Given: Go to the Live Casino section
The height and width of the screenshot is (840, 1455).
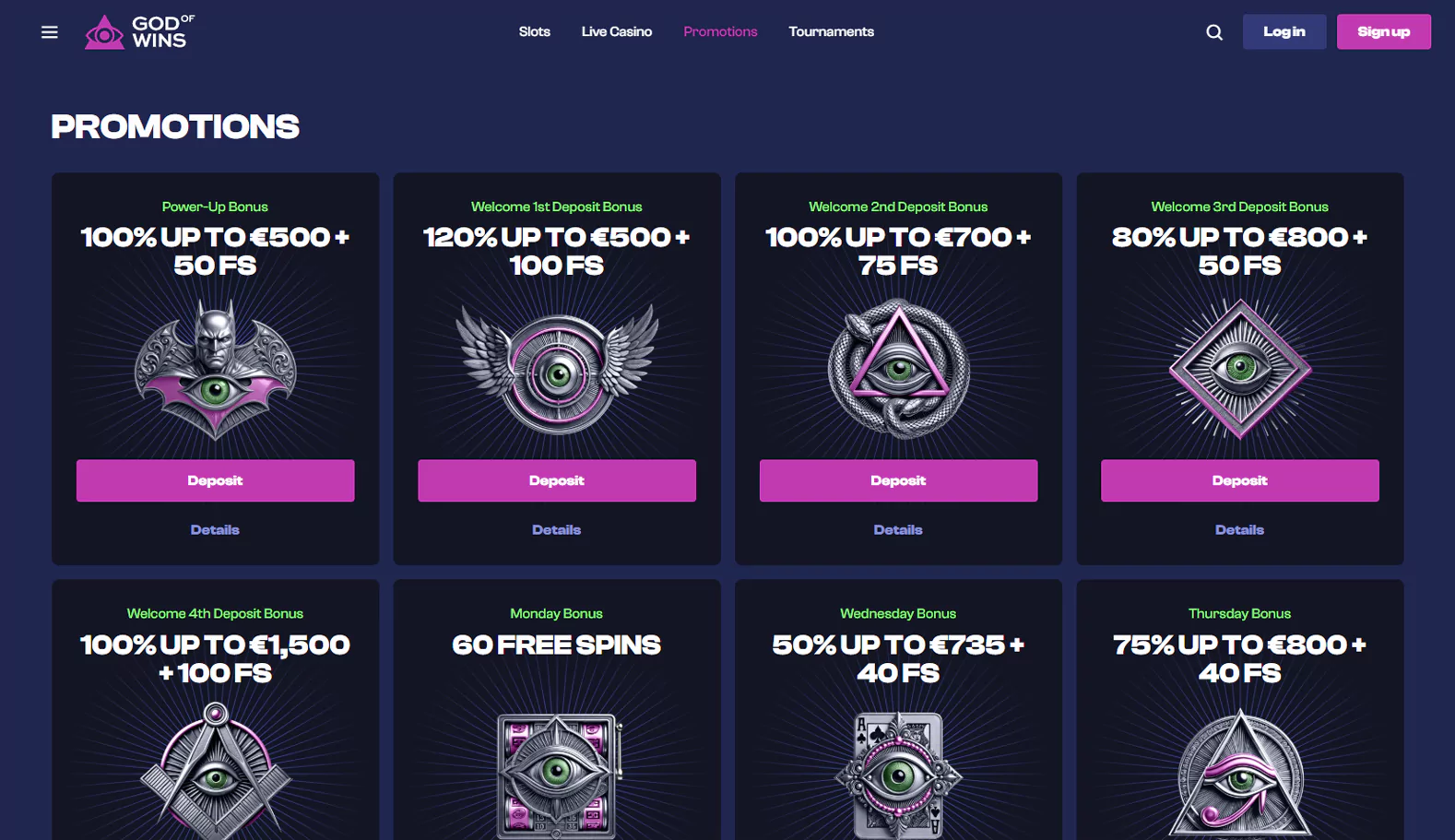Looking at the screenshot, I should click(x=617, y=31).
